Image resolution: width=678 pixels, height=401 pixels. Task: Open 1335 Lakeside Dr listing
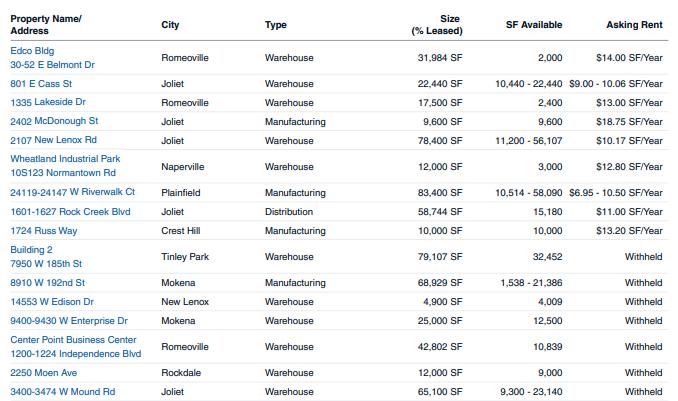47,102
